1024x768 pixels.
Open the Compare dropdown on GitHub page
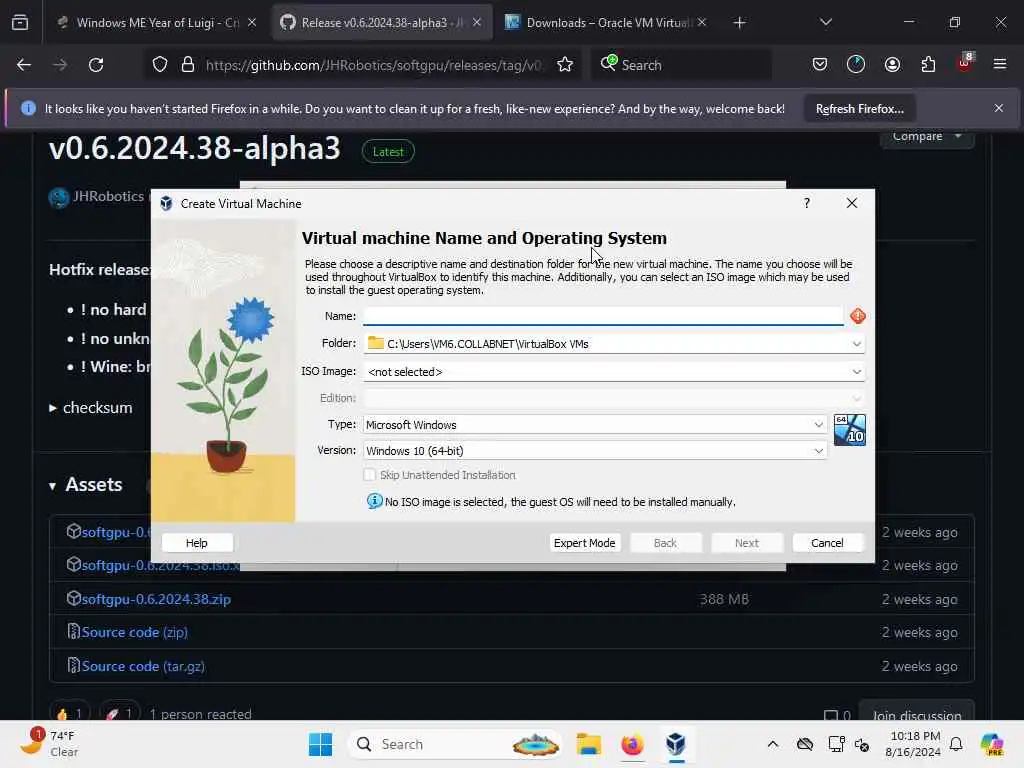pos(927,136)
